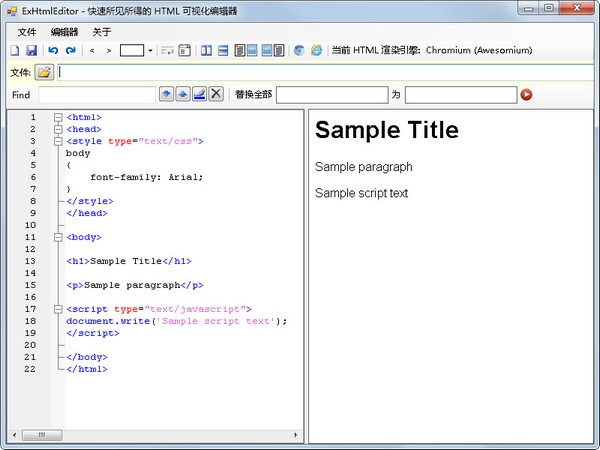The image size is (600, 450).
Task: Click into the 文件 path field
Action: 328,73
